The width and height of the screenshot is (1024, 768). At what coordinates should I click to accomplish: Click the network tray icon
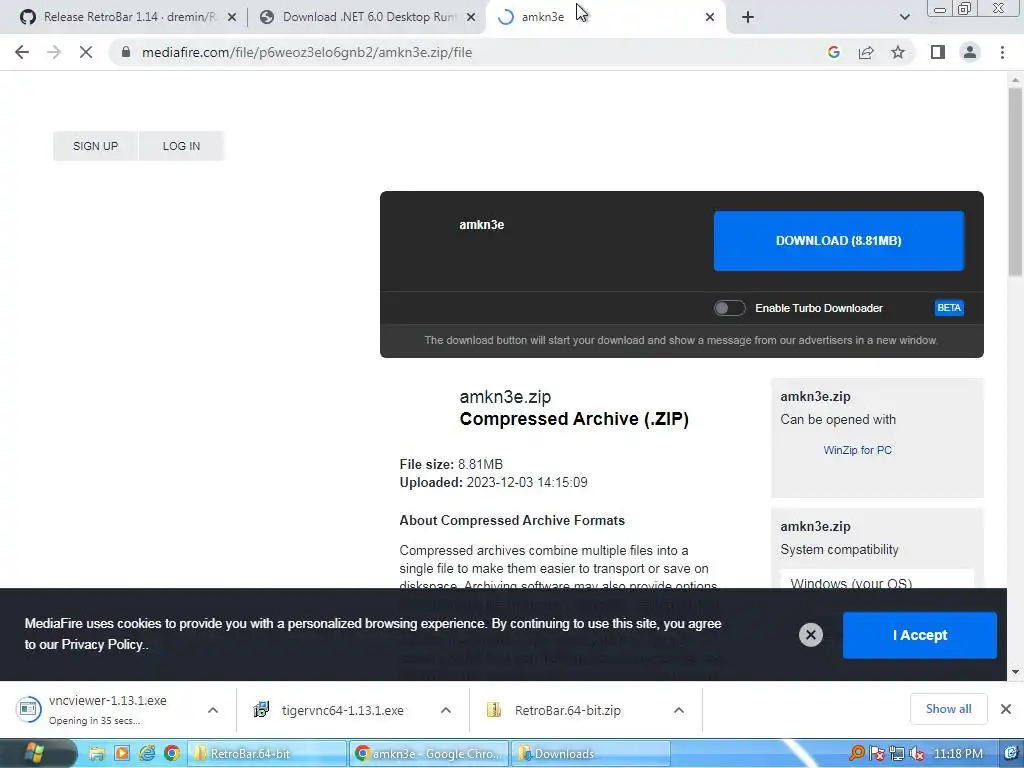897,754
